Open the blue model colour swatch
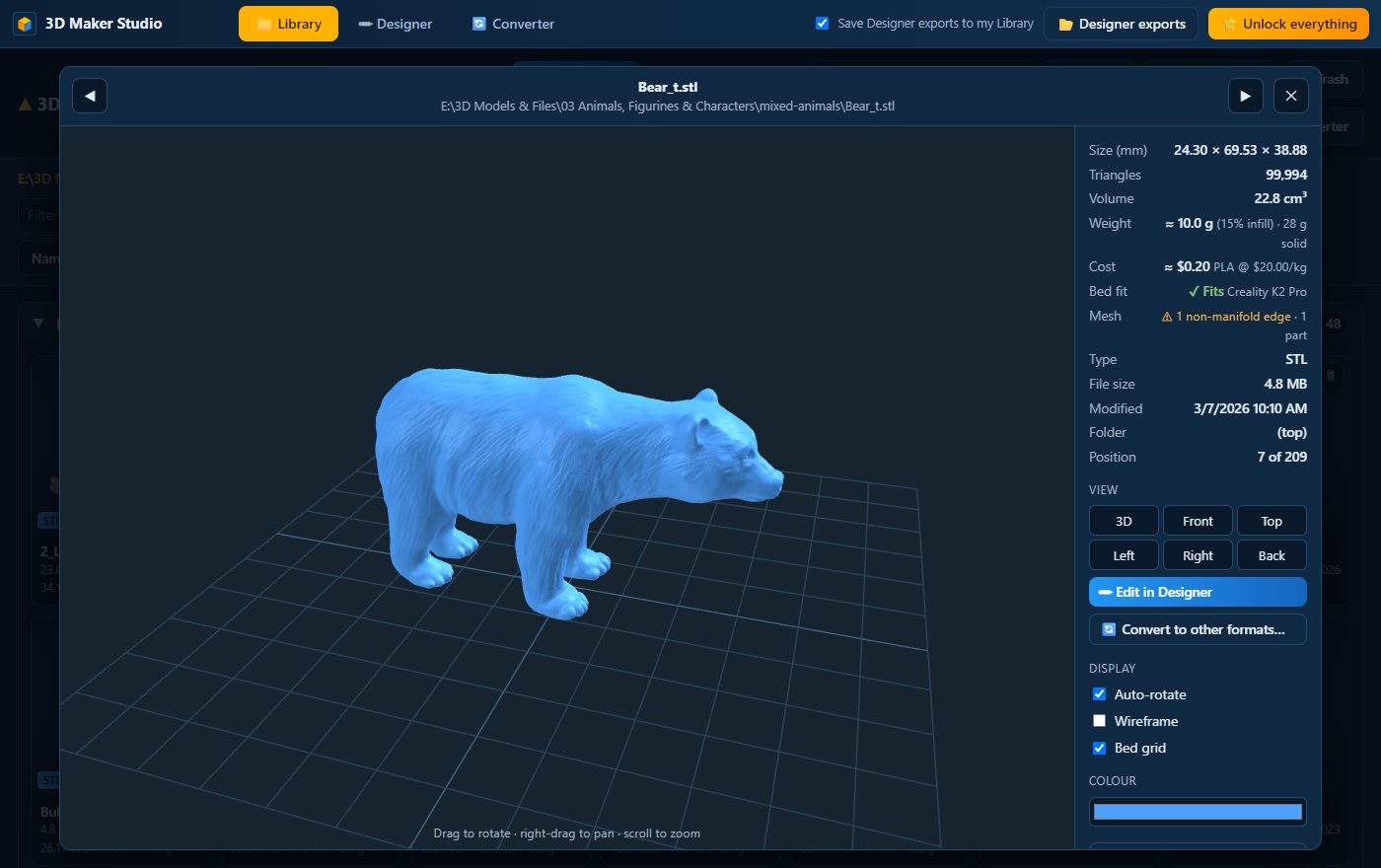 tap(1198, 812)
